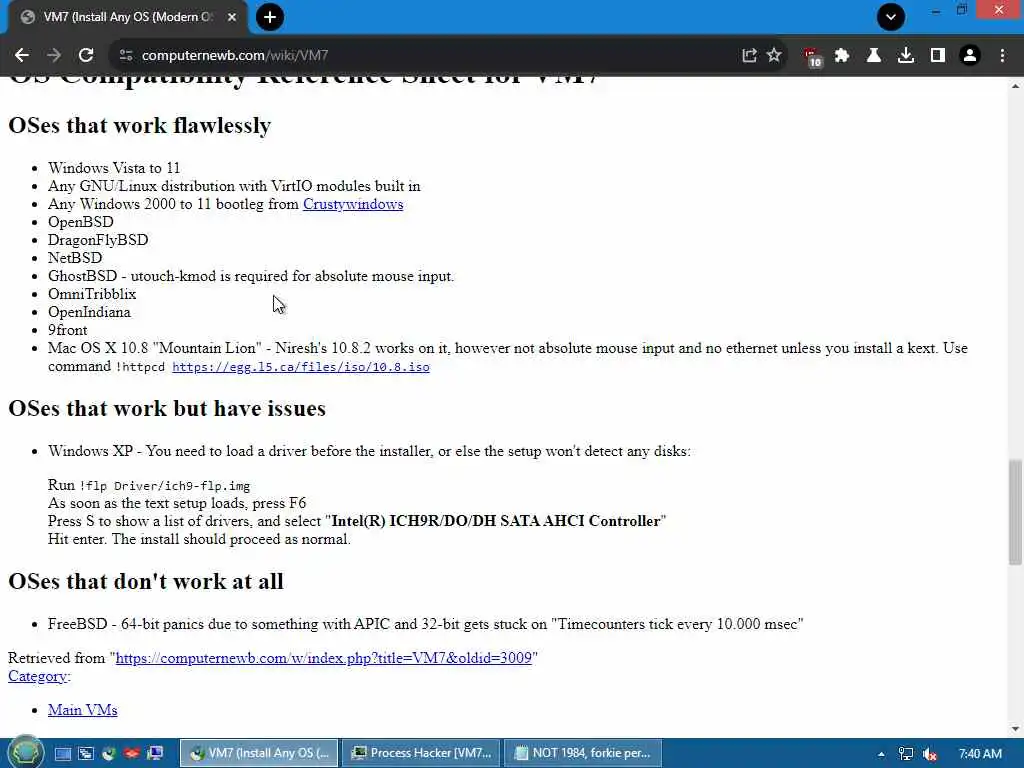The height and width of the screenshot is (768, 1024).
Task: View site information icon in address bar
Action: click(x=126, y=56)
